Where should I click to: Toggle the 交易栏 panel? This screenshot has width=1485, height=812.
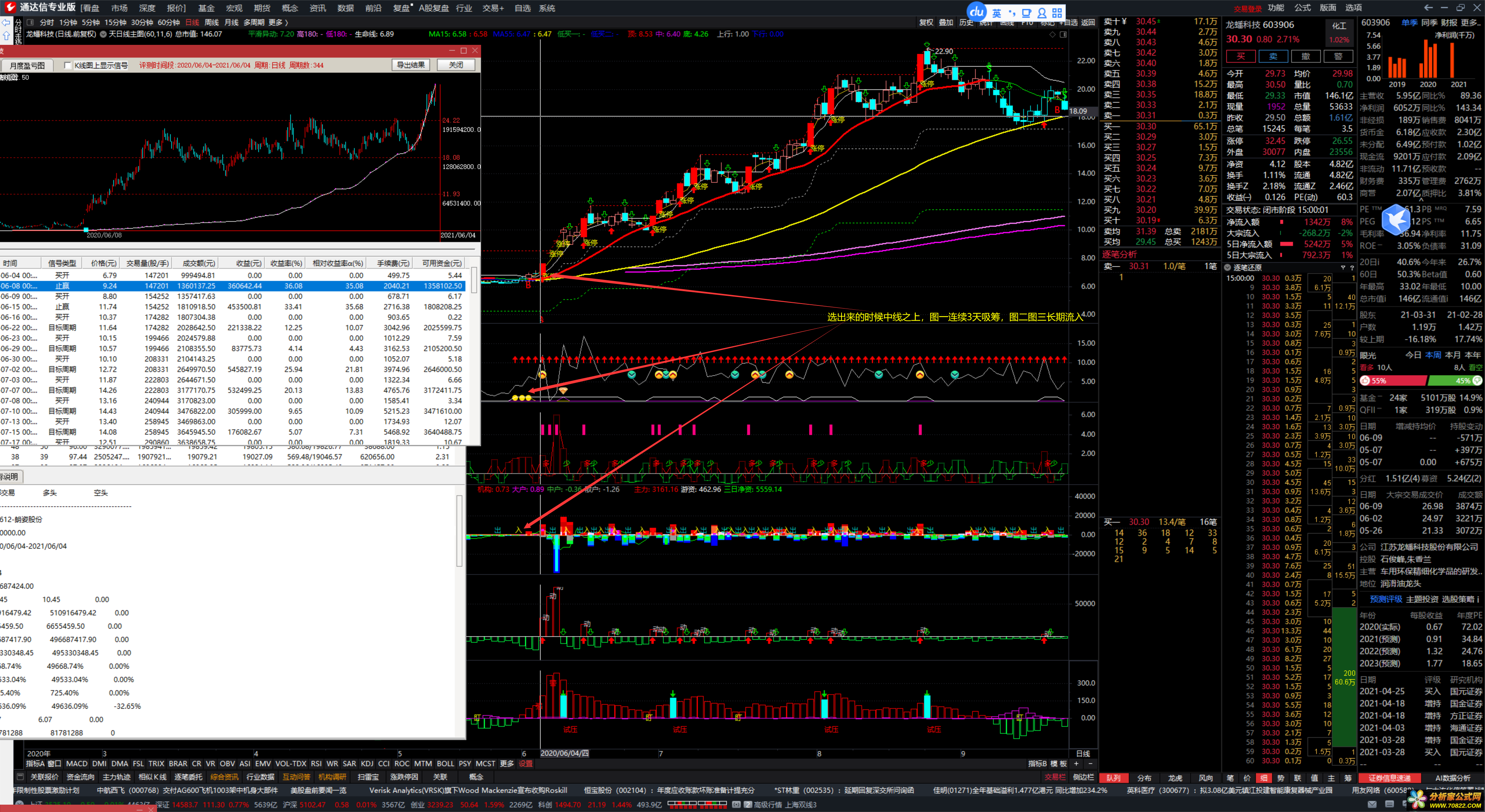(1054, 777)
